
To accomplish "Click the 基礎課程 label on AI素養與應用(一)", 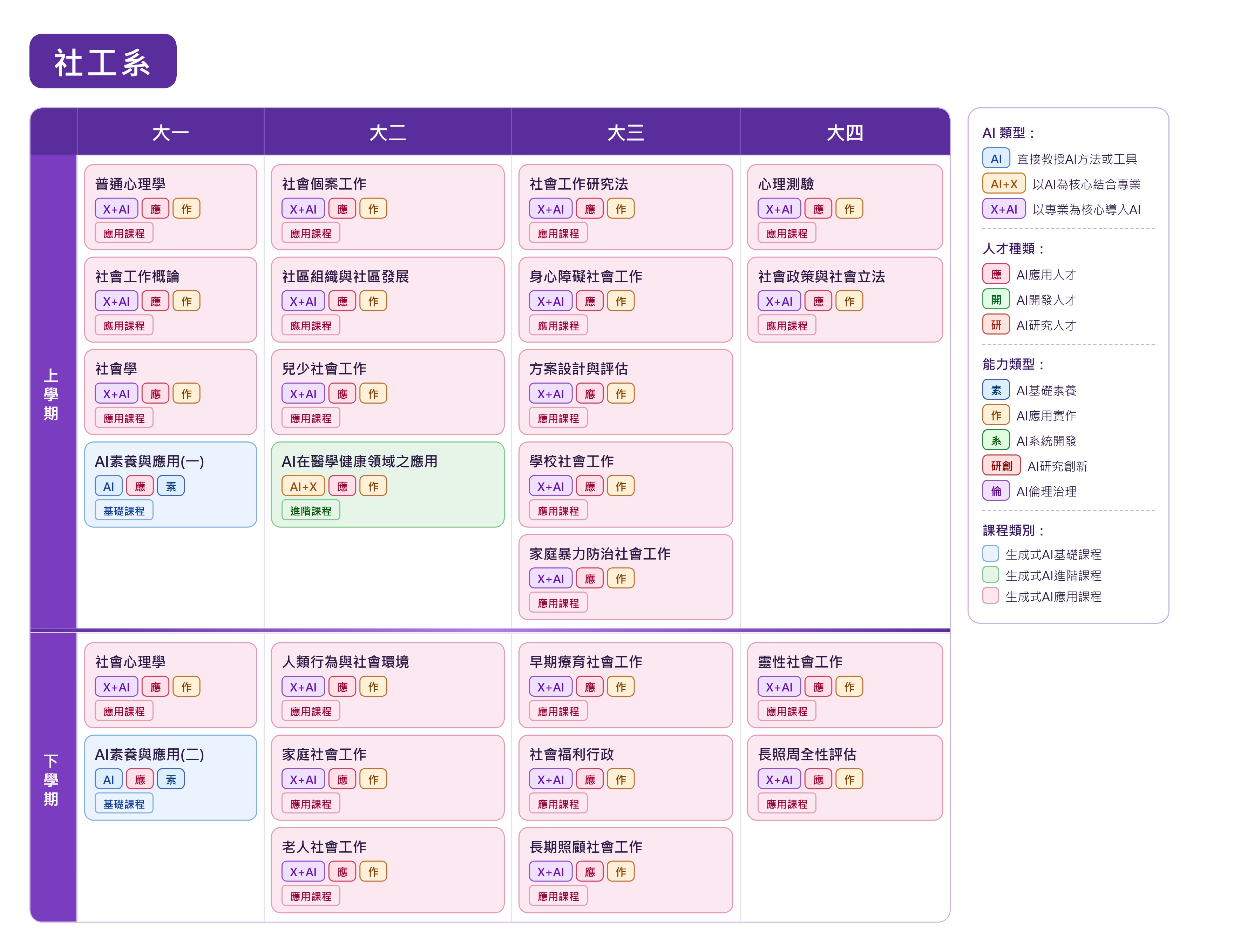I will point(123,511).
